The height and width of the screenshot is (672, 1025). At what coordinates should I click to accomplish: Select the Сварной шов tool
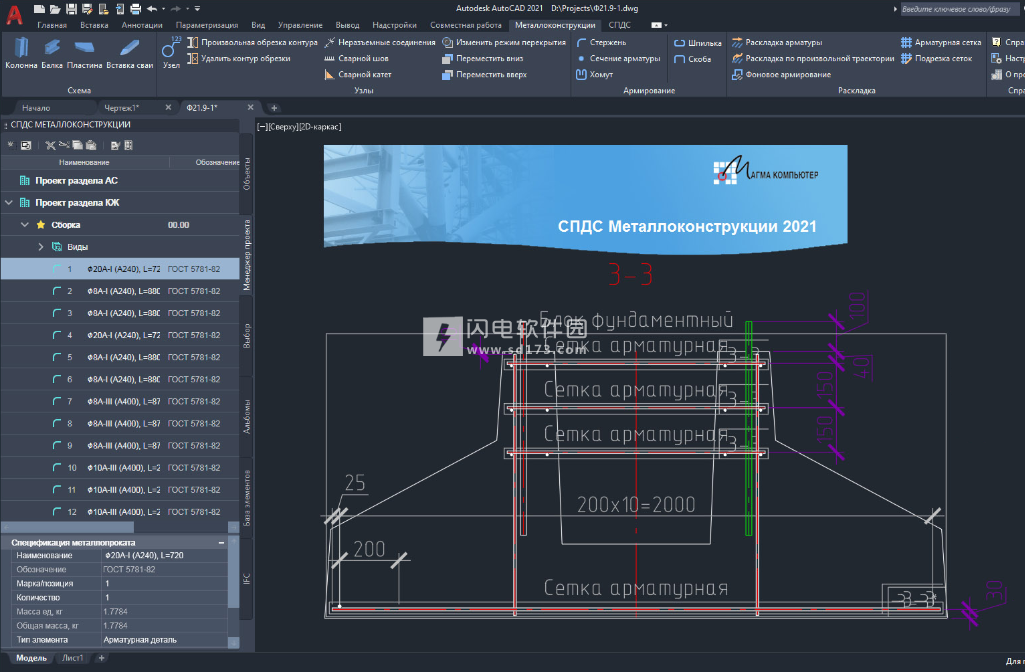(356, 58)
